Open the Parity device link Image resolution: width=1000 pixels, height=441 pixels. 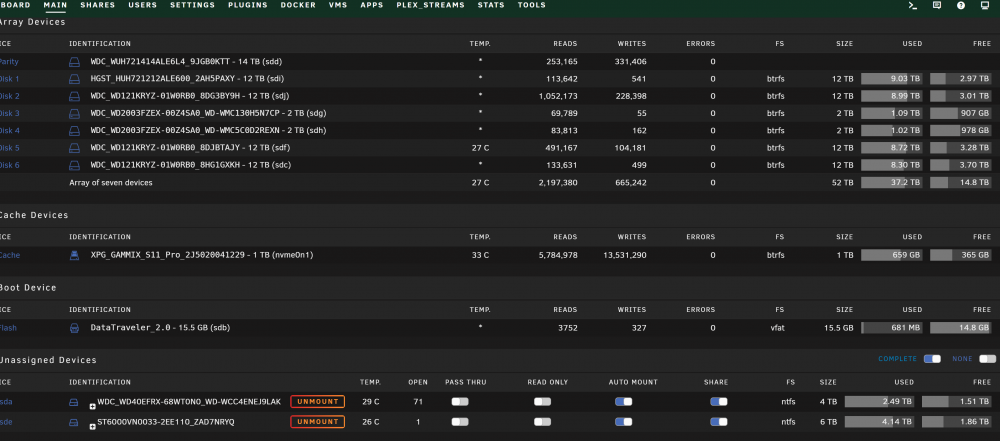click(x=10, y=62)
